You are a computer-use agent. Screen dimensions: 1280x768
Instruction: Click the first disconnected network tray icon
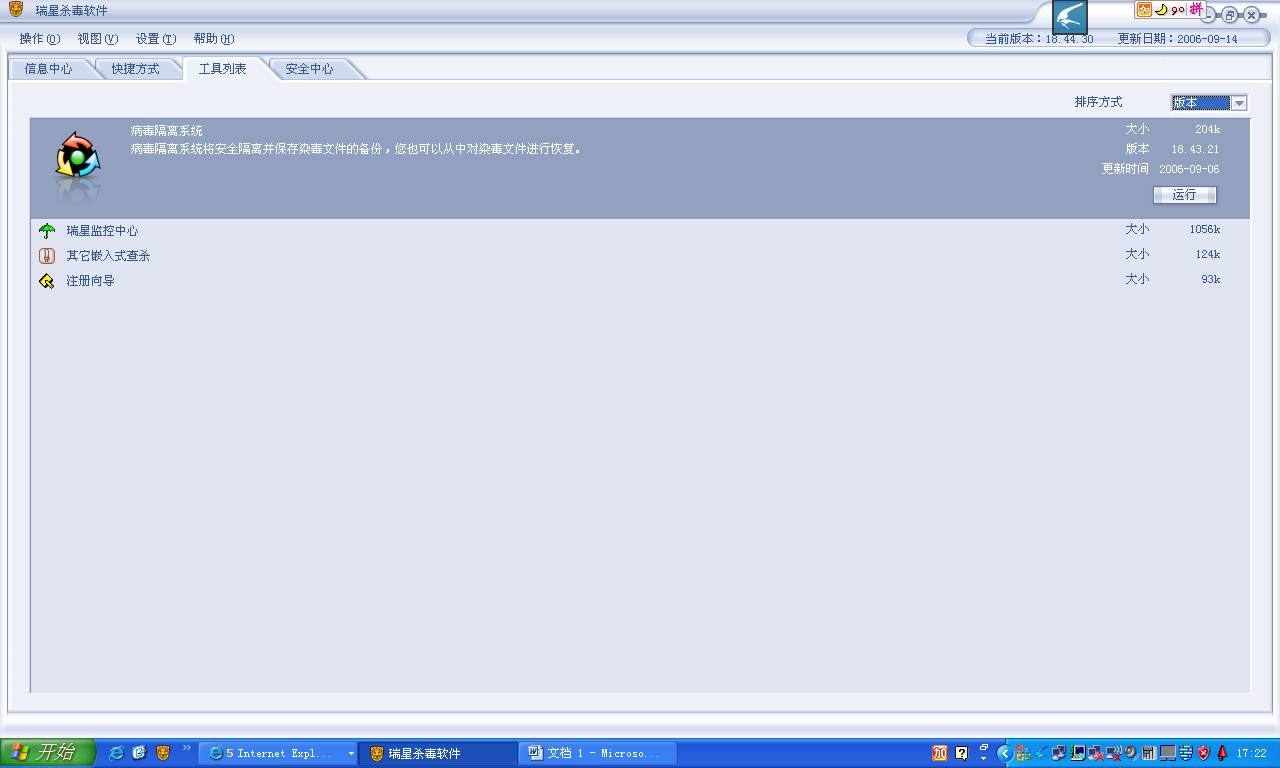click(x=1096, y=753)
